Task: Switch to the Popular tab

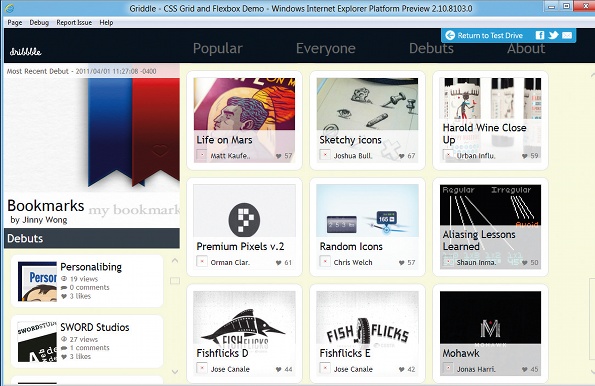Action: click(x=217, y=48)
